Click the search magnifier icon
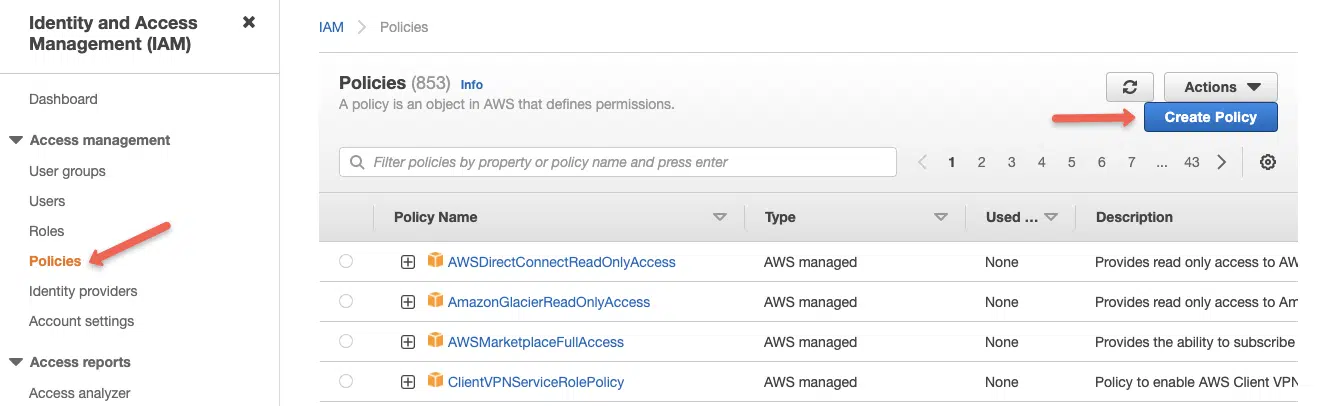Viewport: 1324px width, 406px height. click(357, 162)
